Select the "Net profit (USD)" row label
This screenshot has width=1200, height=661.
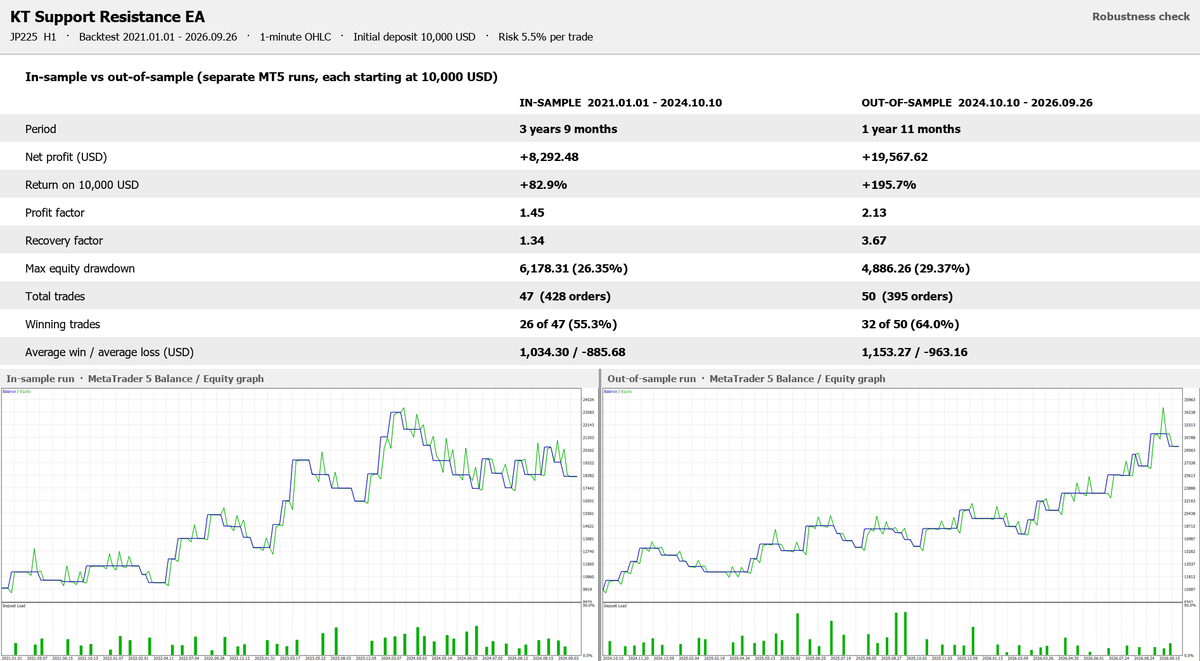(67, 157)
